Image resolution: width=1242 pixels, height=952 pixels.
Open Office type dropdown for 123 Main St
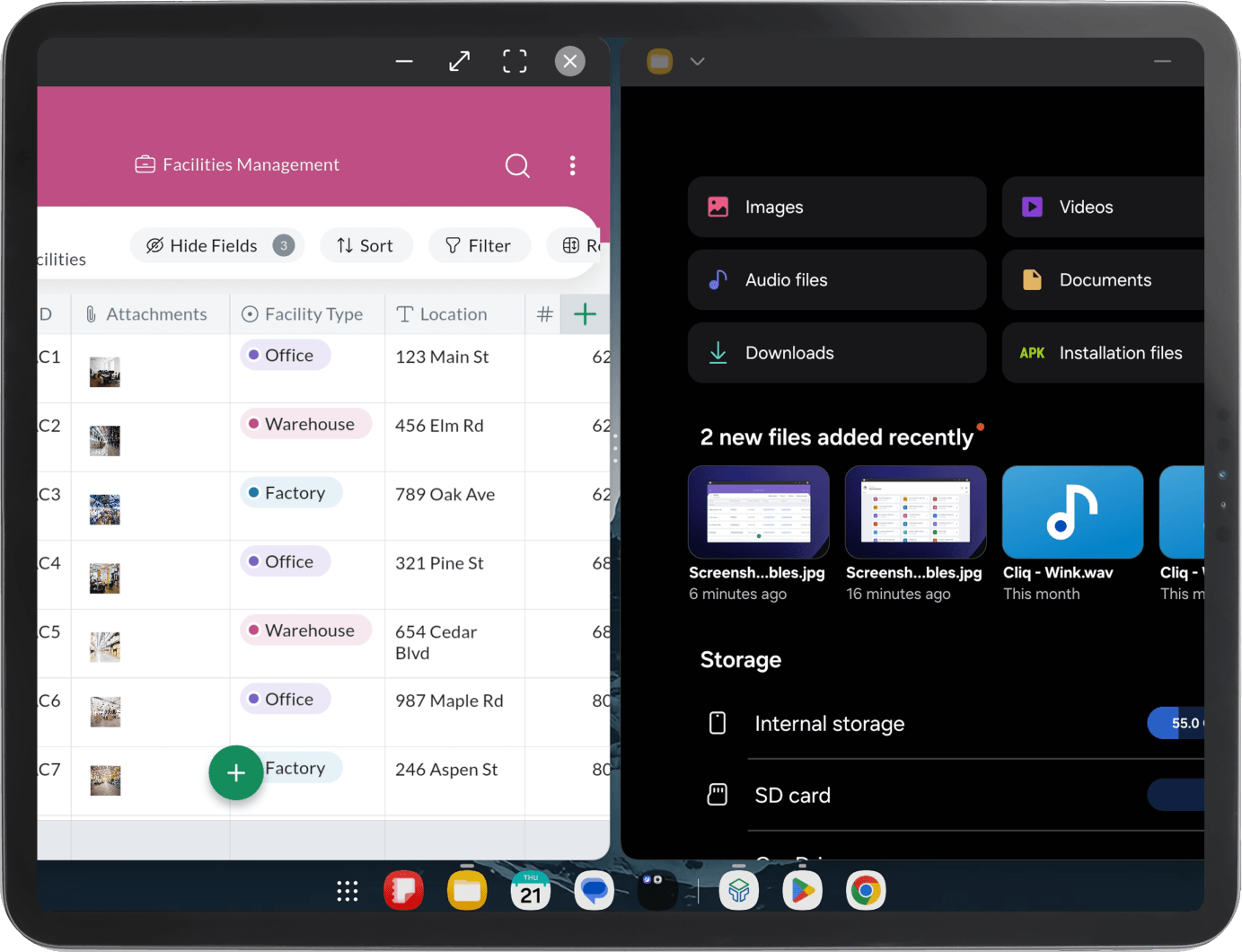point(286,356)
